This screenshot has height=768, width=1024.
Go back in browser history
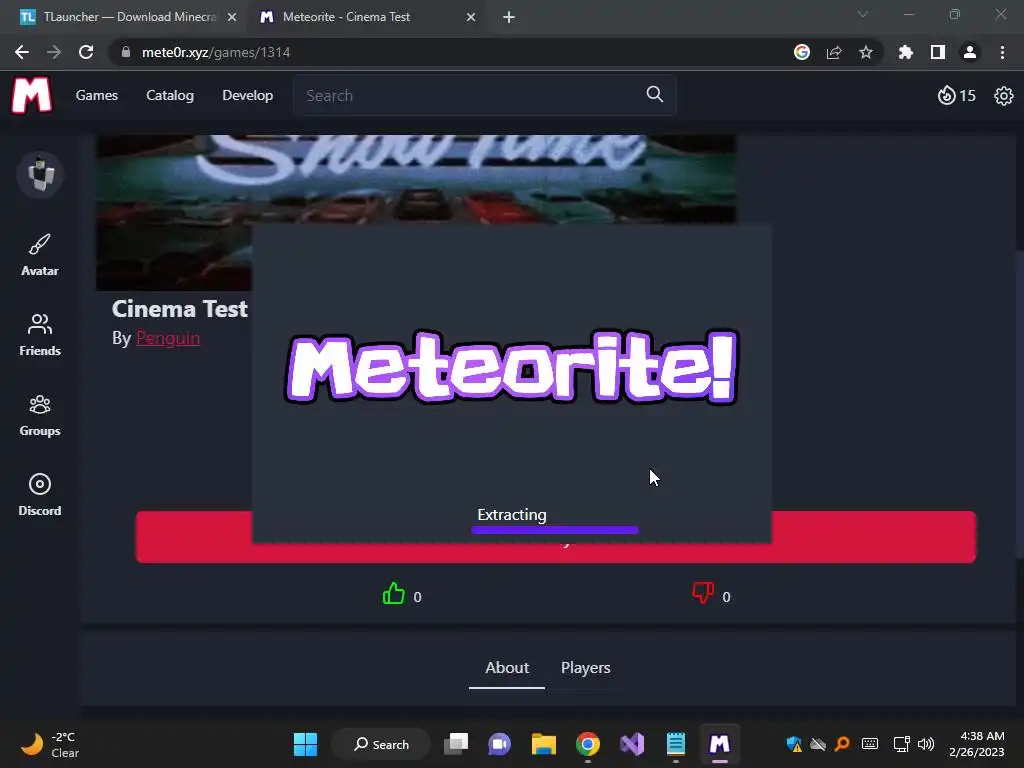click(x=22, y=52)
